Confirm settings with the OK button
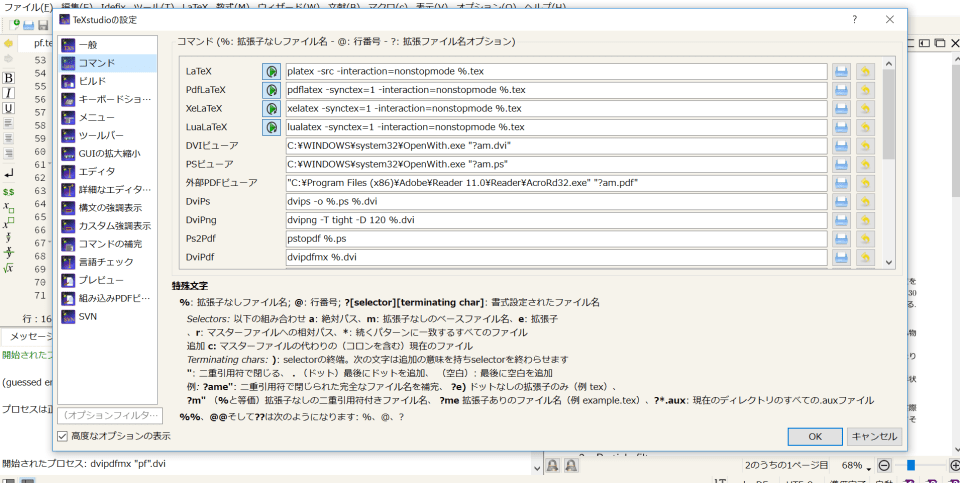Viewport: 960px width, 483px height. coord(815,436)
